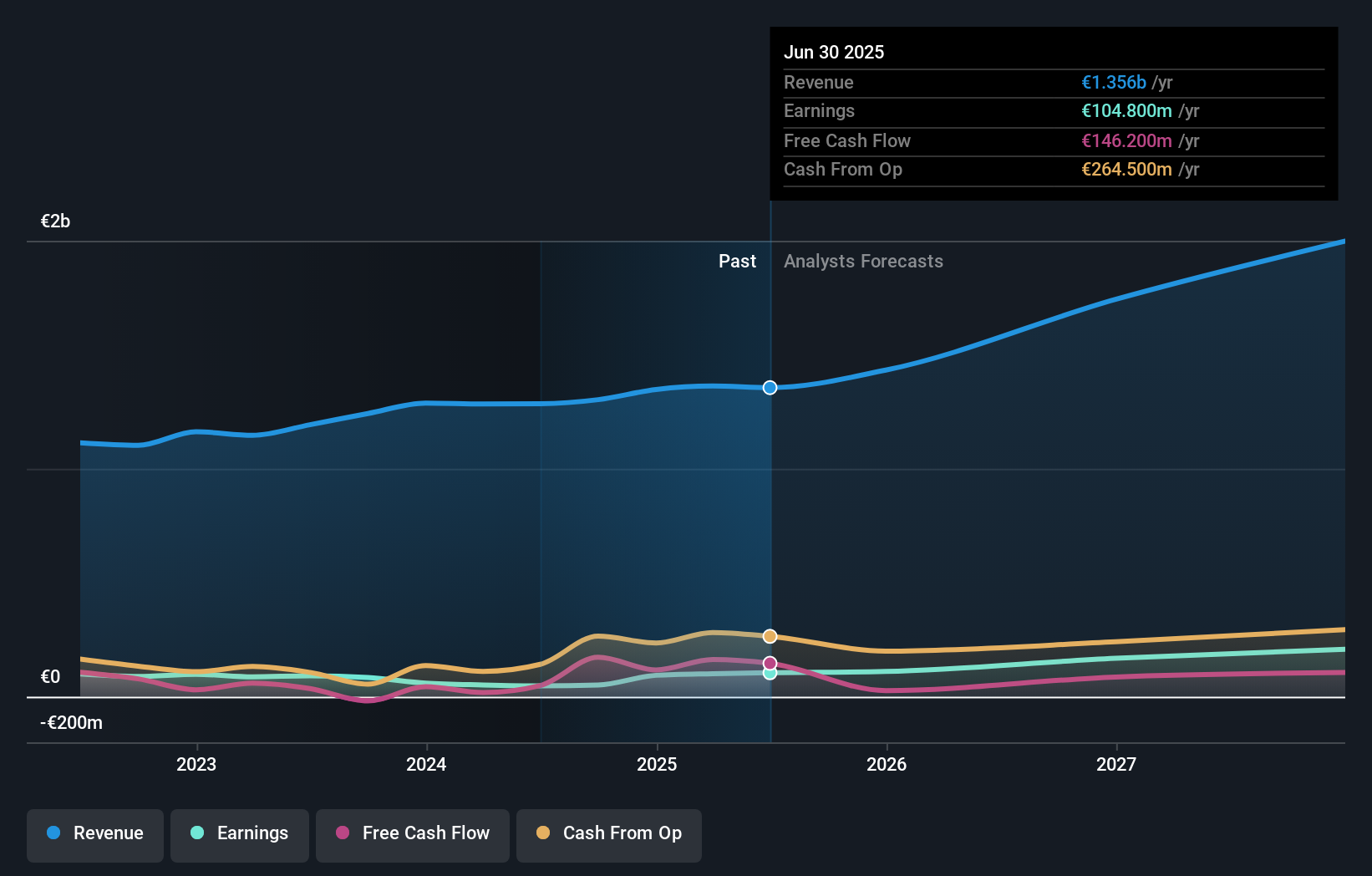
Task: Click the 2025 year label on axis
Action: [x=657, y=763]
